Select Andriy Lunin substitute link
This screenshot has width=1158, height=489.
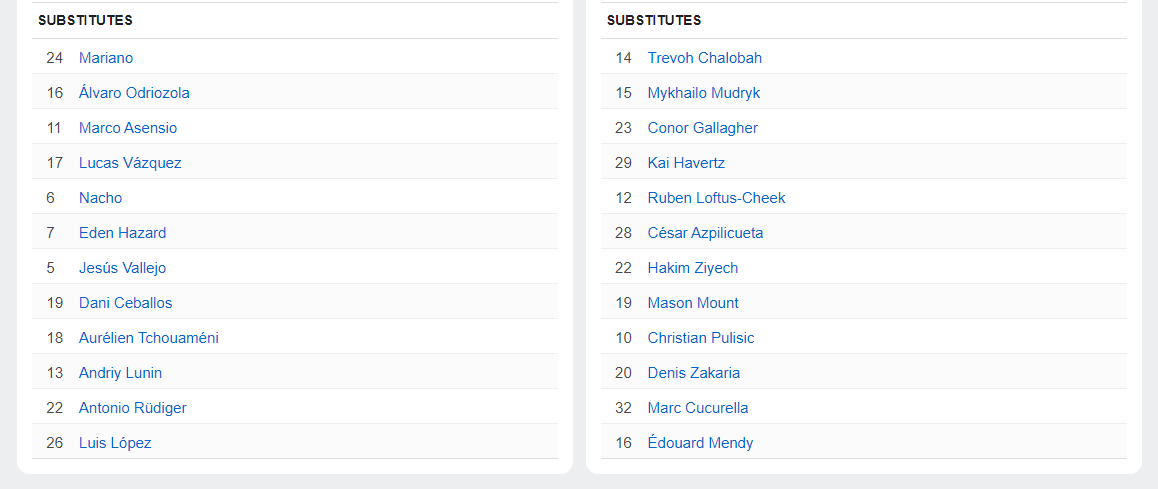(120, 373)
